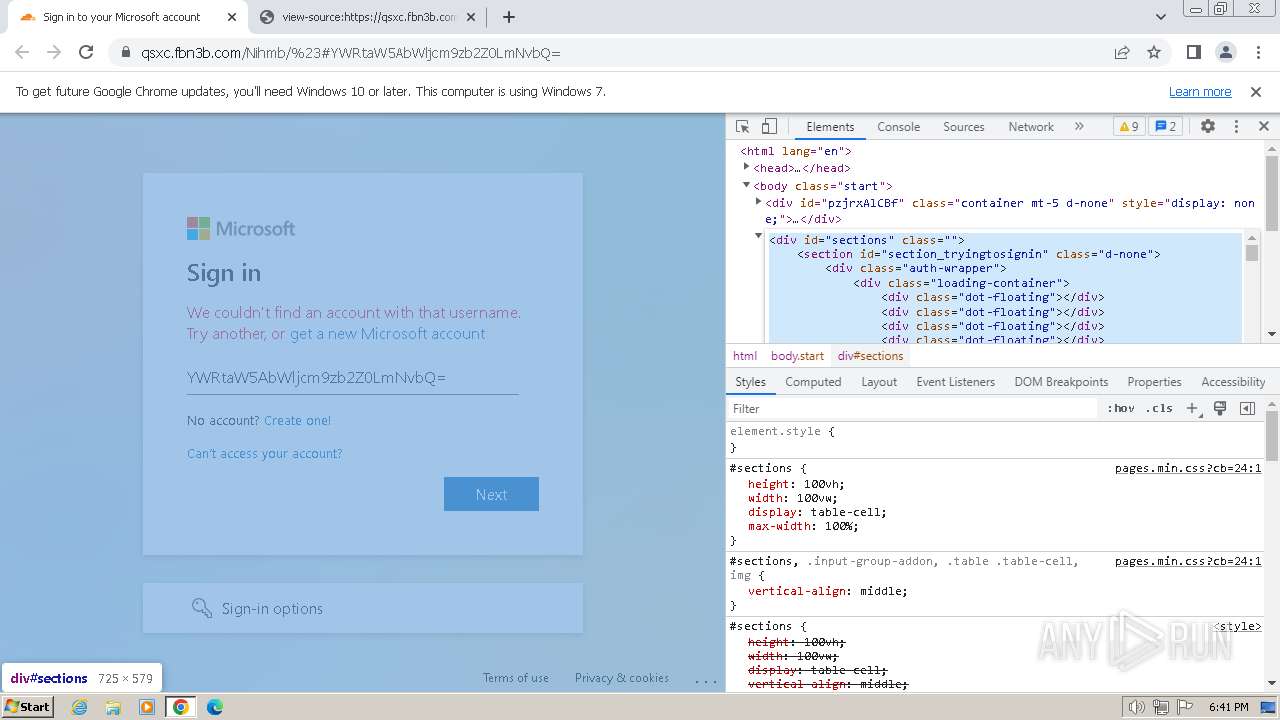Open the Accessibility tab

coord(1233,382)
